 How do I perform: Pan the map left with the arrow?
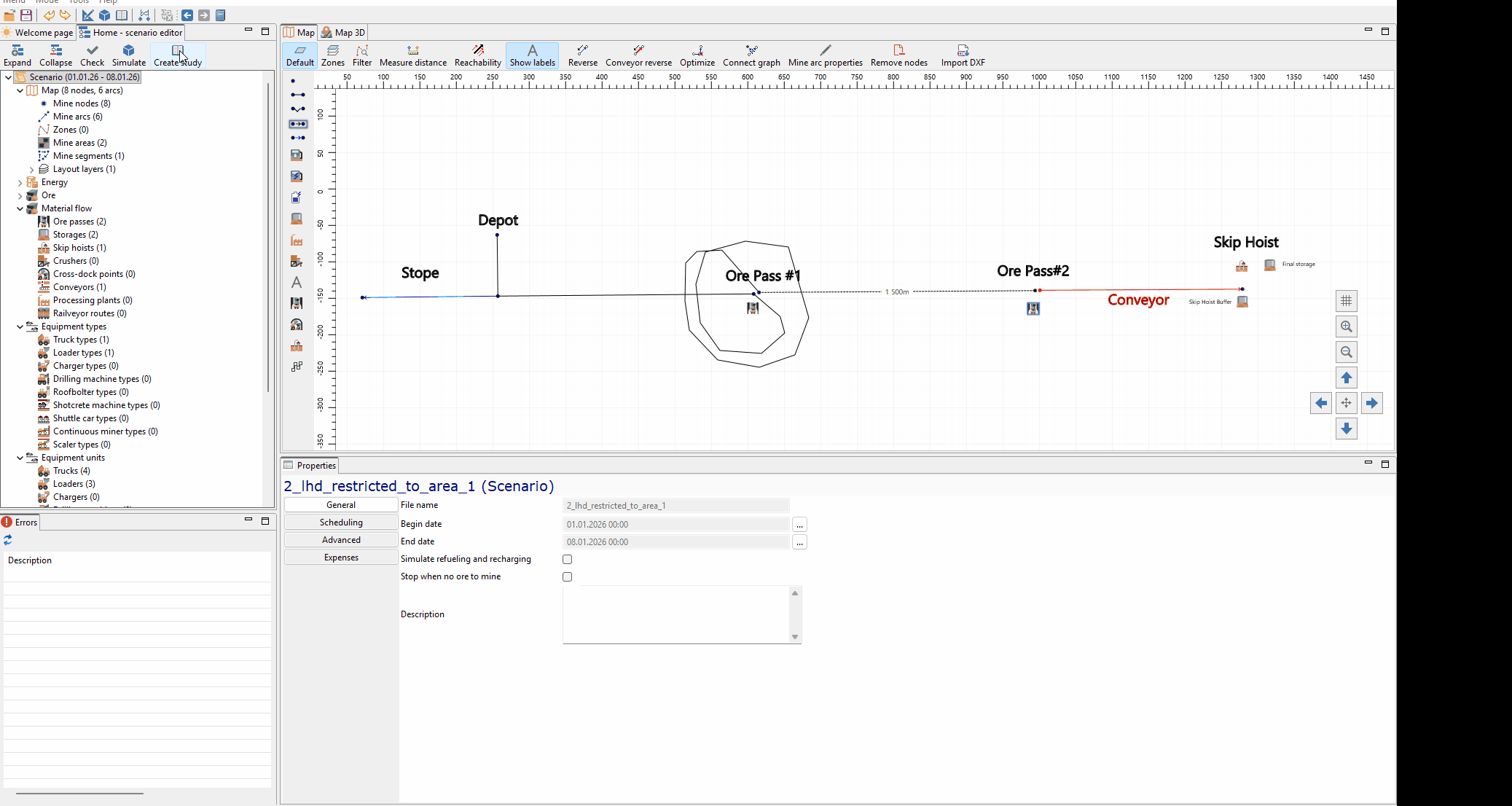click(1321, 403)
